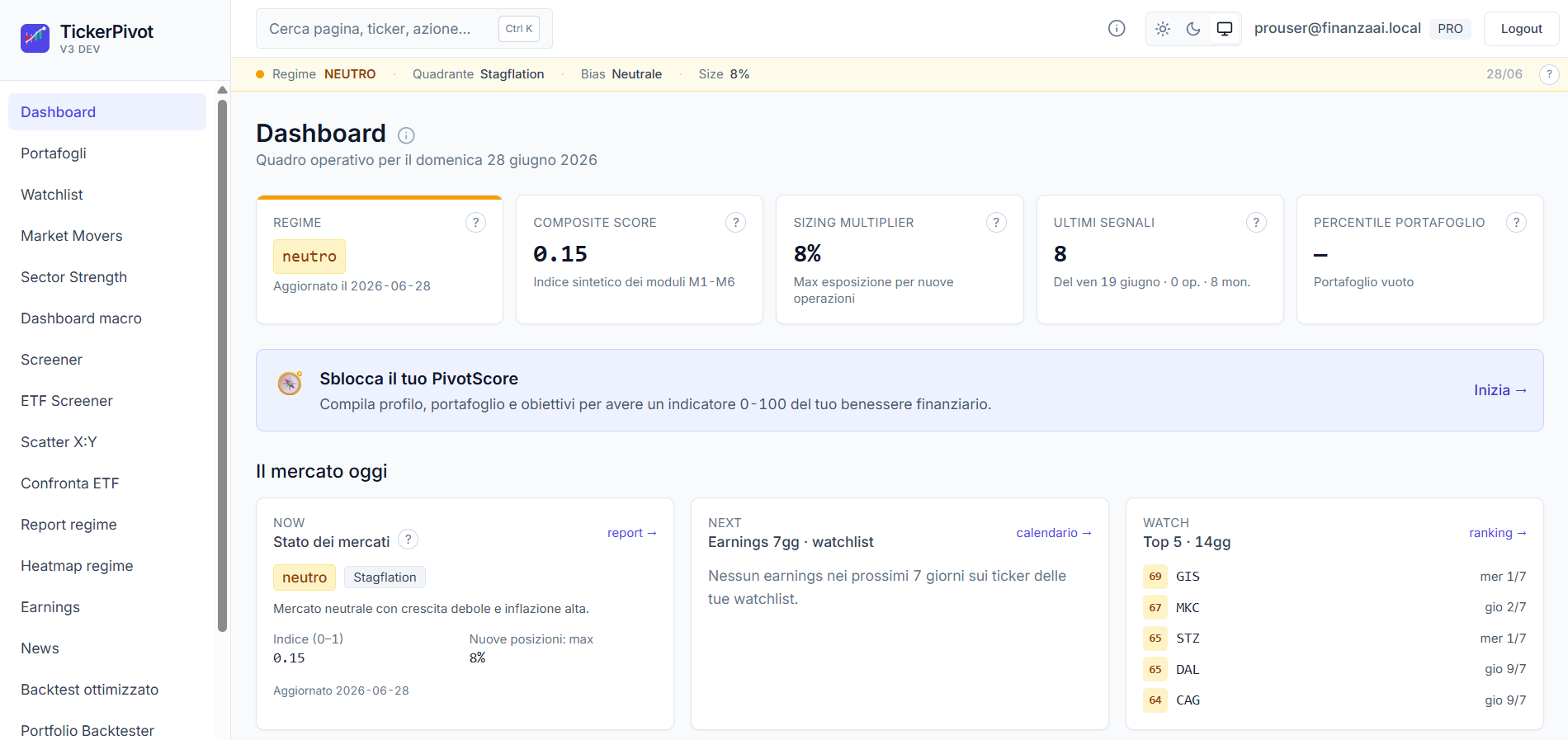Click the PRO plan badge
This screenshot has height=740, width=1568.
coord(1450,29)
